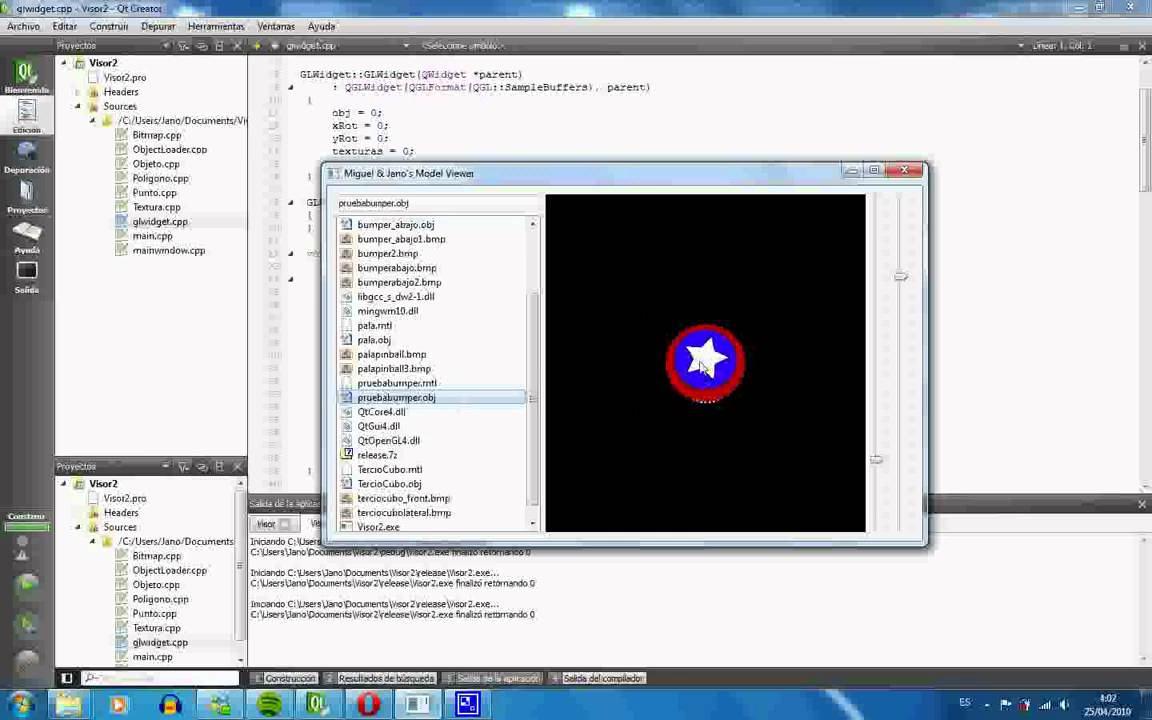This screenshot has height=720, width=1152.
Task: Click the volume icon in system tray
Action: 1063,705
